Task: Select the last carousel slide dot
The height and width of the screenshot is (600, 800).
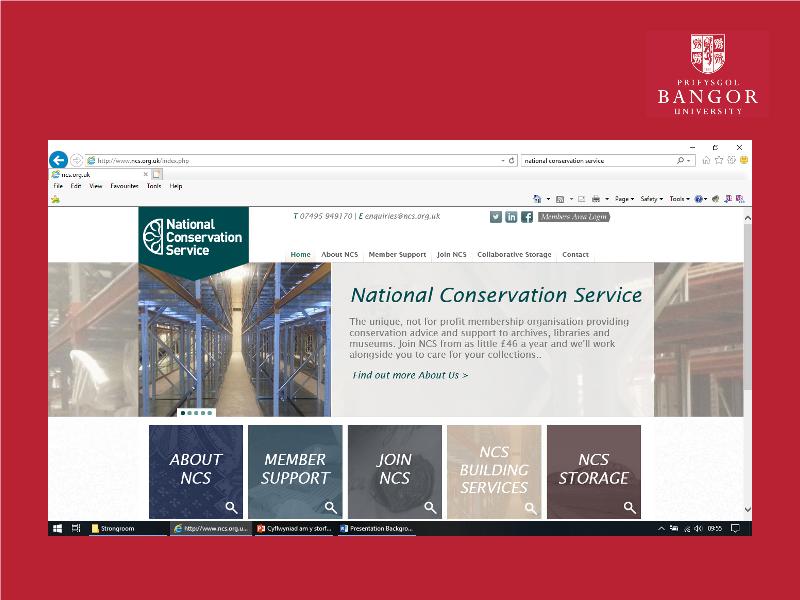Action: point(210,412)
